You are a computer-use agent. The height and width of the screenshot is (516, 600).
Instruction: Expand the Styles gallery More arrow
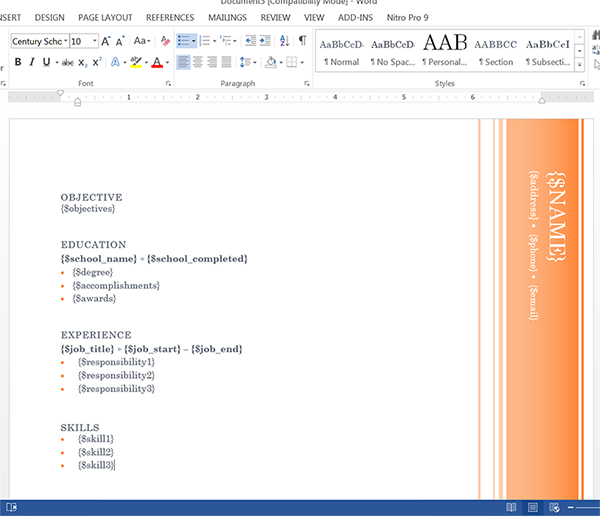(x=580, y=65)
